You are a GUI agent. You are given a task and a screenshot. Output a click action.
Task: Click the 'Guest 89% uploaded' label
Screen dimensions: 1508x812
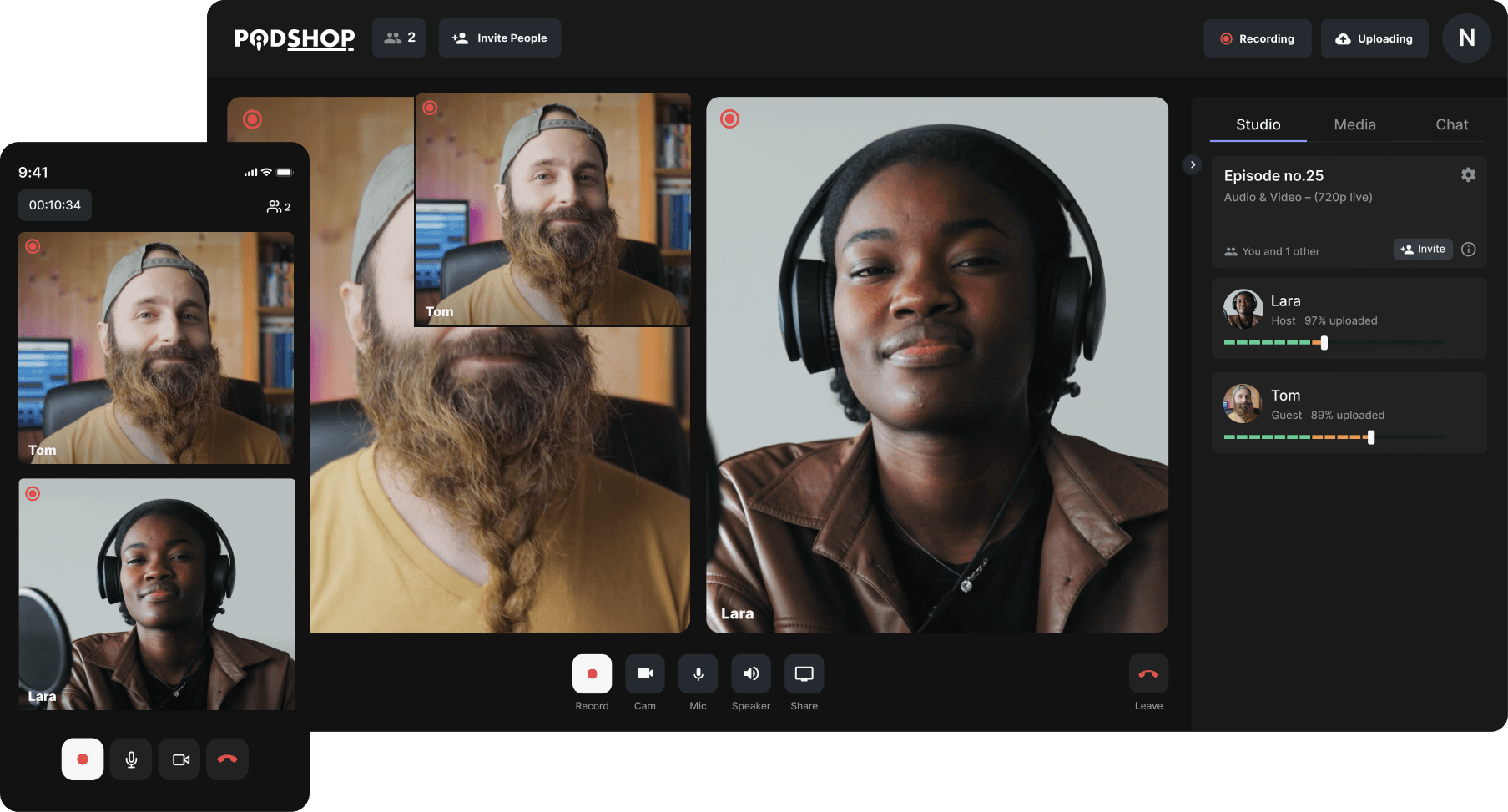click(x=1327, y=415)
